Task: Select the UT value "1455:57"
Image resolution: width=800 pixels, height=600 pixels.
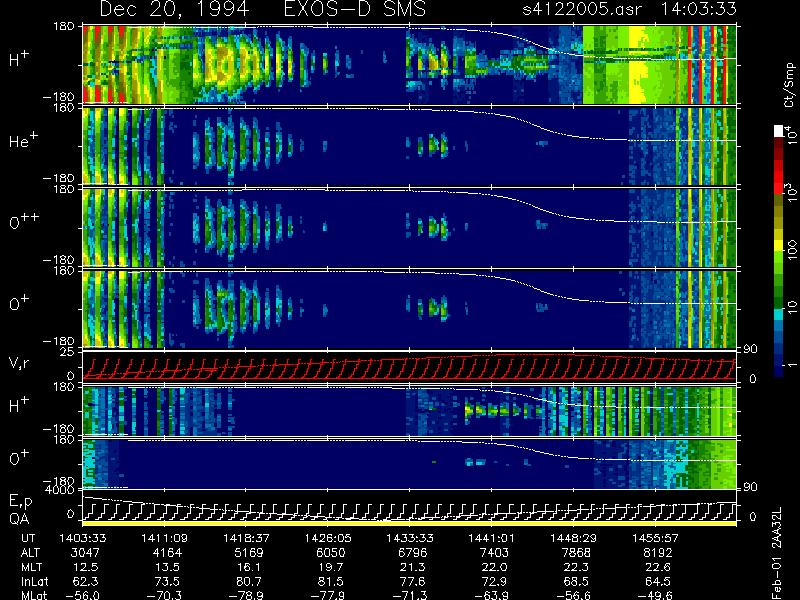Action: (x=656, y=538)
